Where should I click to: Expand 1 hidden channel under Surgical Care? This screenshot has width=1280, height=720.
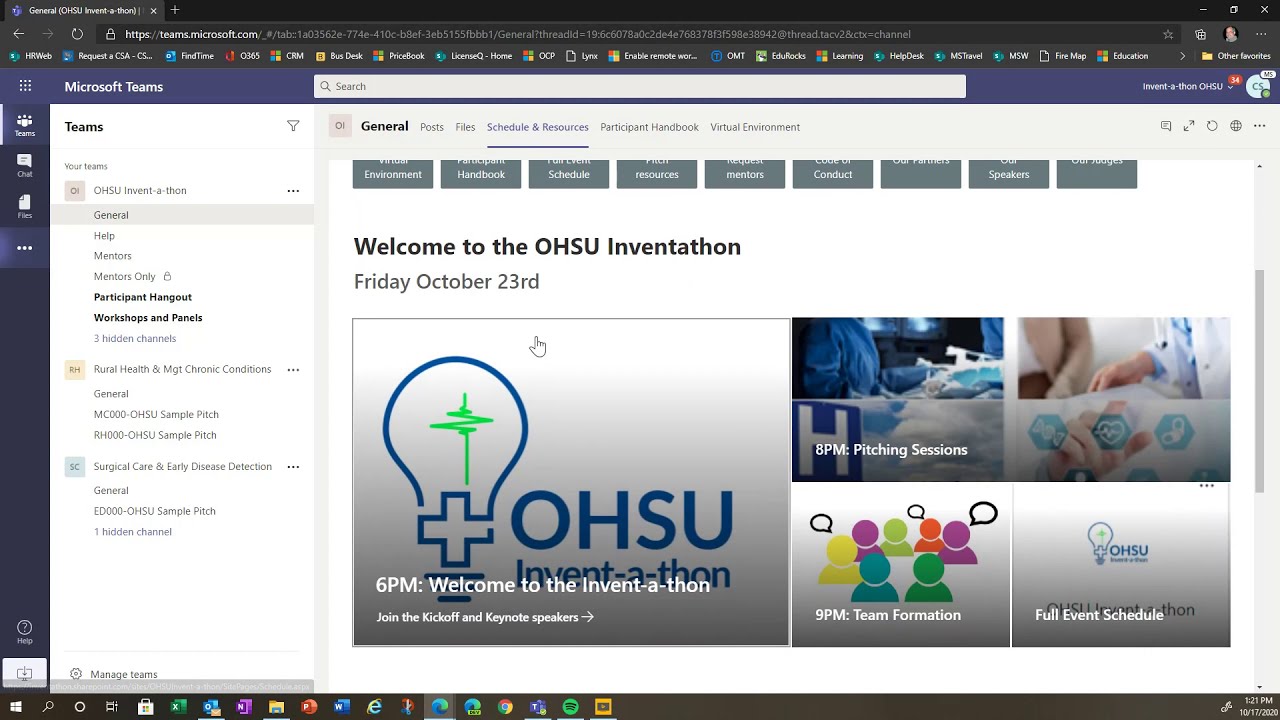(x=133, y=532)
